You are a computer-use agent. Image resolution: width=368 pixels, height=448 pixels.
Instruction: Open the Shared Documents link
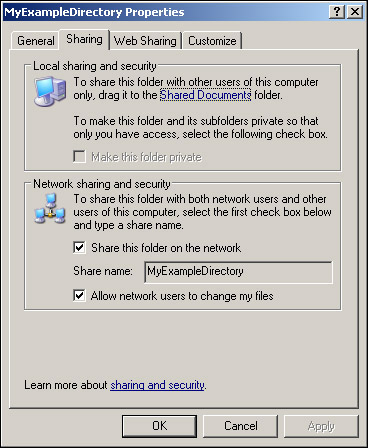205,95
